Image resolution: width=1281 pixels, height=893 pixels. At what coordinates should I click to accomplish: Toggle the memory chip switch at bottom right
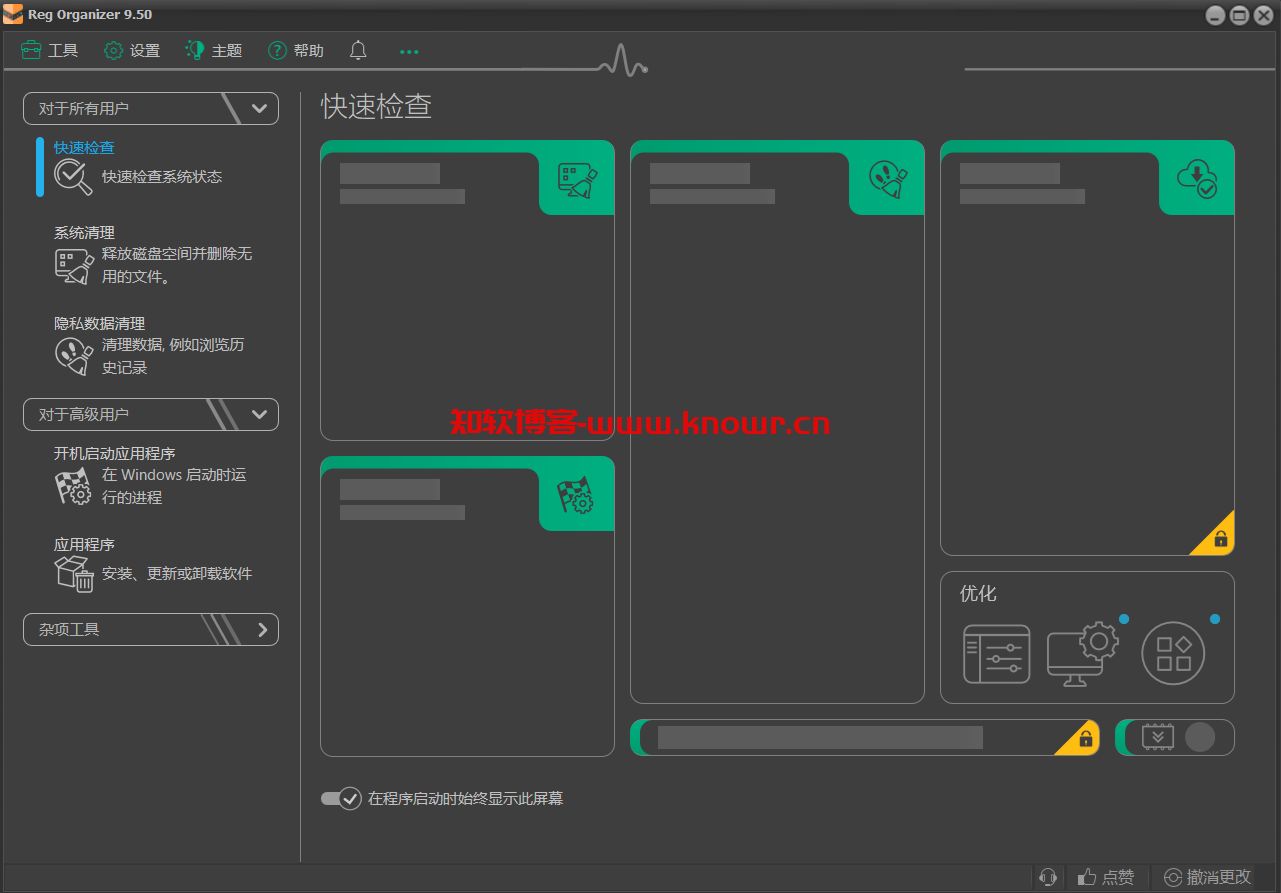pos(1175,737)
